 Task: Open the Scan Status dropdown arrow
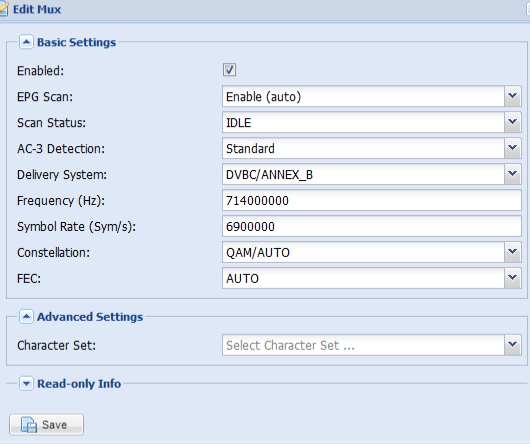click(512, 122)
